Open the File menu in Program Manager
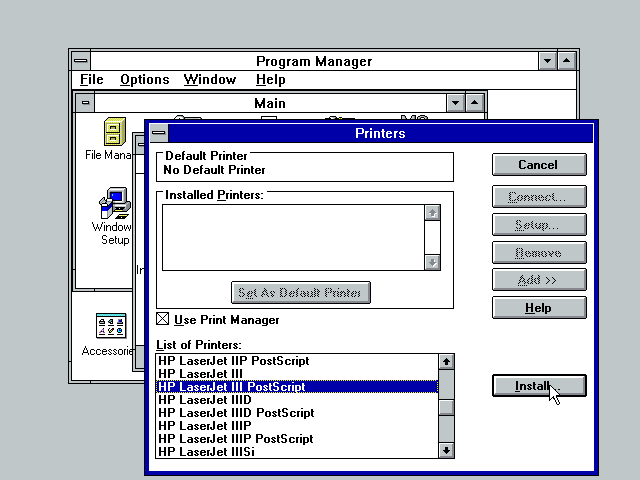Image resolution: width=640 pixels, height=480 pixels. point(91,80)
